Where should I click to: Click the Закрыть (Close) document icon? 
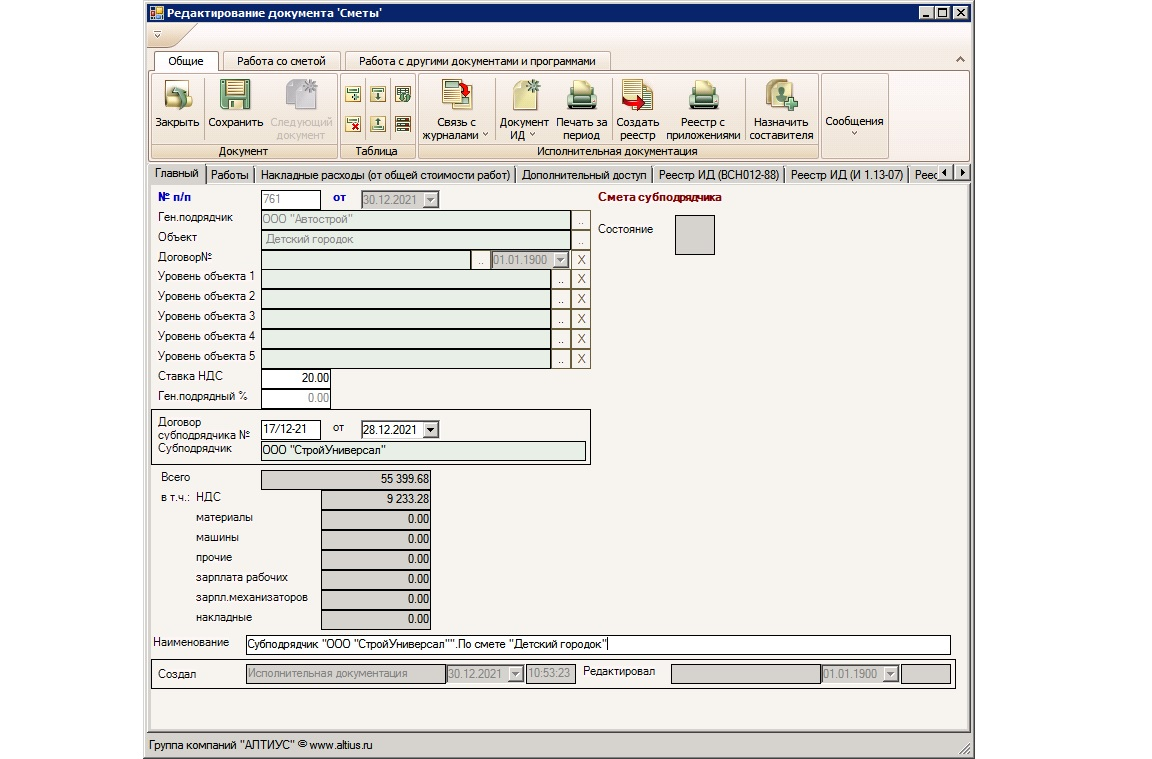point(176,98)
